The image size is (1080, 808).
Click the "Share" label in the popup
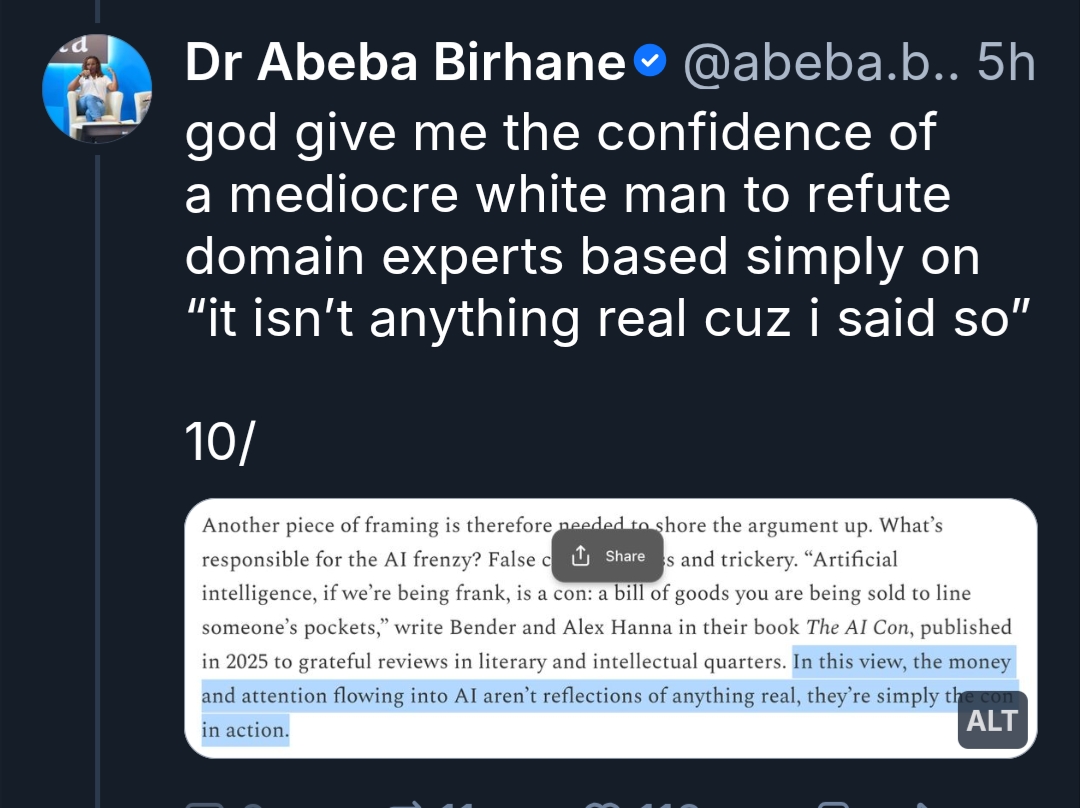pos(625,556)
